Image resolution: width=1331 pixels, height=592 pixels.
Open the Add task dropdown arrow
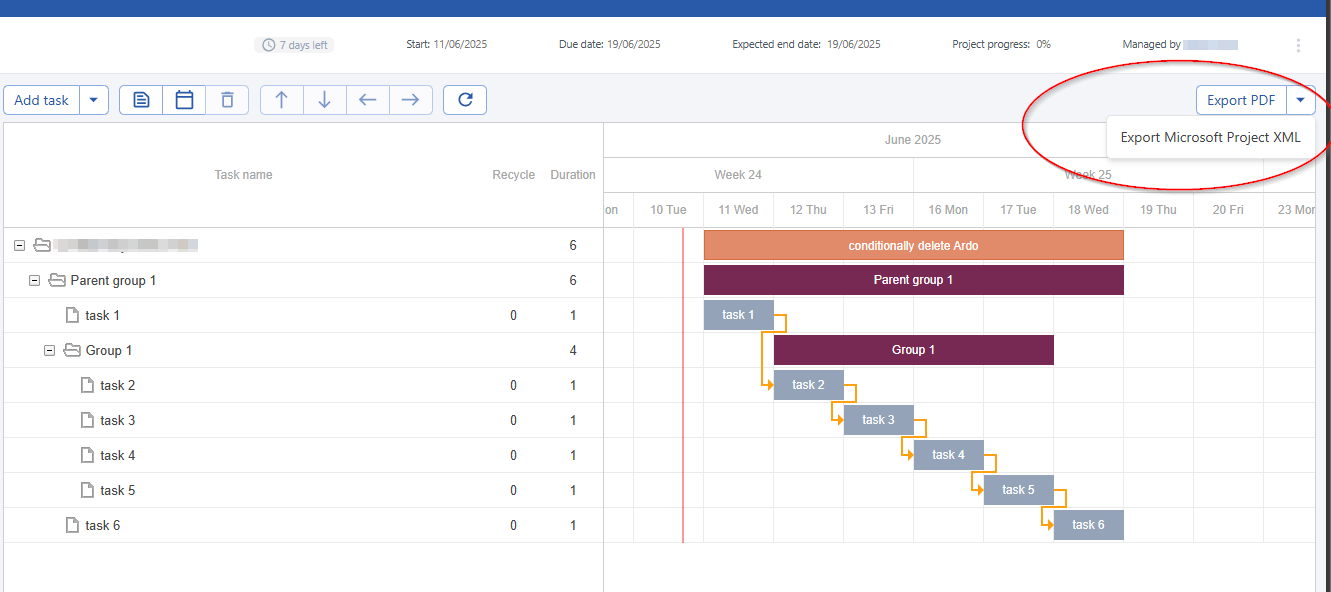tap(94, 100)
